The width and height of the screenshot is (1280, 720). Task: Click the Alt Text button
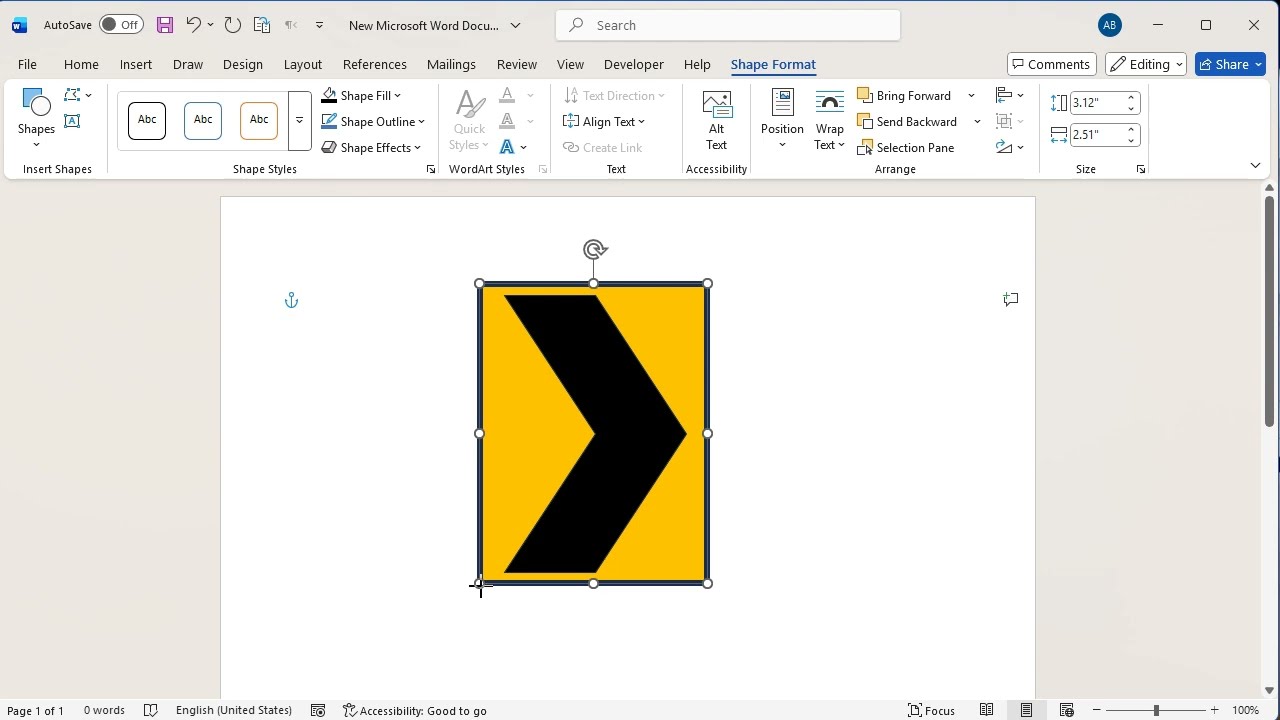[717, 120]
